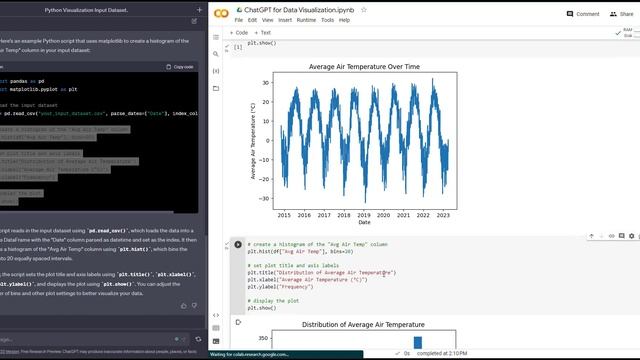Screen dimensions: 640x360
Task: Open the RAM and Disk resource indicator
Action: tap(628, 33)
